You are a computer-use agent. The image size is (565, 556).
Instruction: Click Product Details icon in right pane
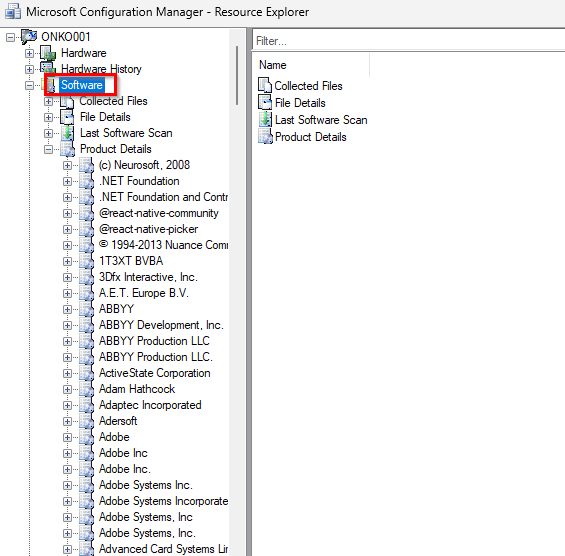265,137
